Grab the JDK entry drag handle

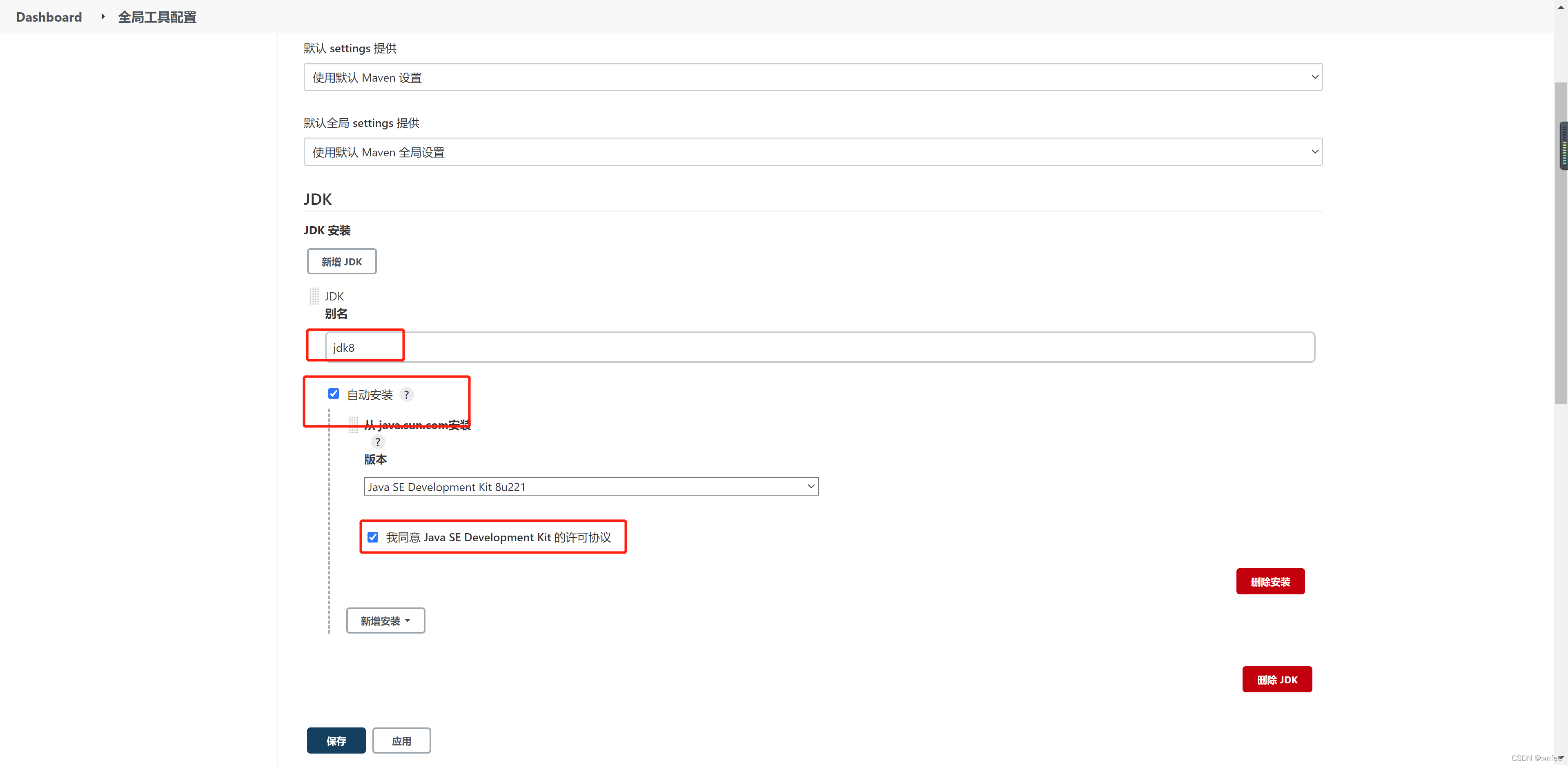[x=314, y=296]
